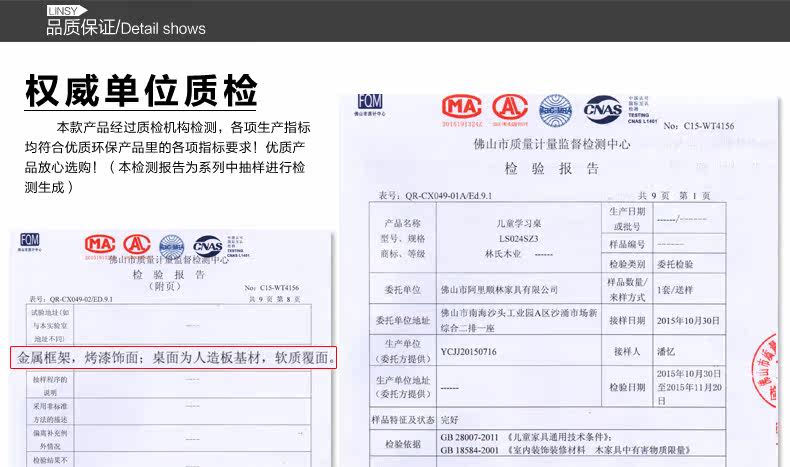Click address '佛山市南海沙头工业园A区'
The image size is (790, 467).
[519, 320]
